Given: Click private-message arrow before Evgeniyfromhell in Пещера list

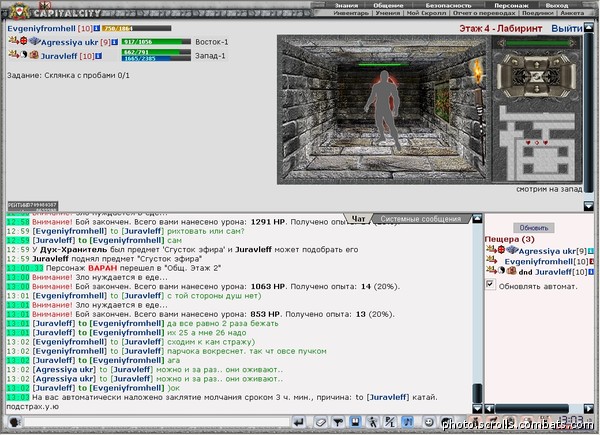Looking at the screenshot, I should [x=491, y=260].
